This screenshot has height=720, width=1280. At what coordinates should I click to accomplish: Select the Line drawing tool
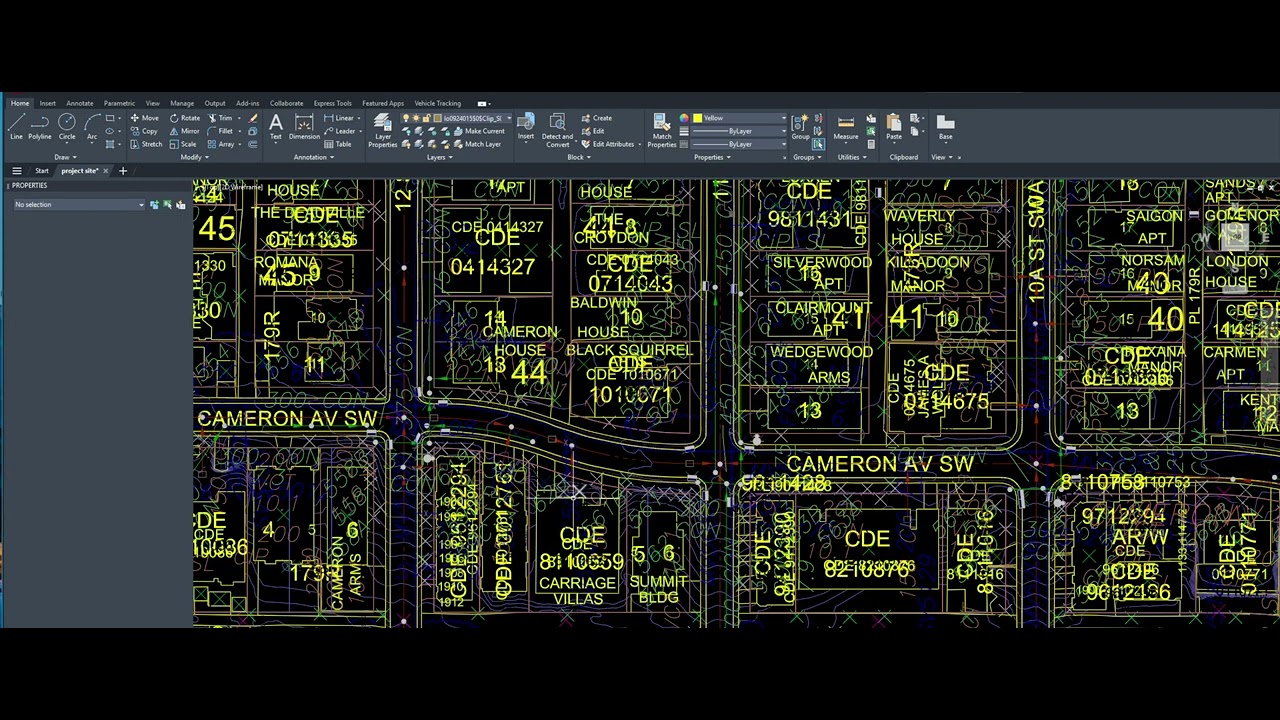click(x=16, y=126)
